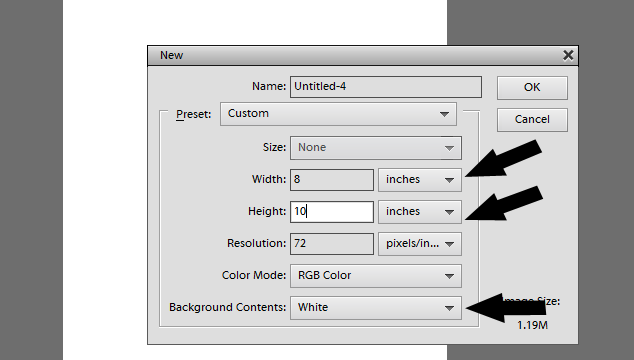This screenshot has height=360, width=634.
Task: Click the Name field containing Untitled-4
Action: (x=386, y=87)
